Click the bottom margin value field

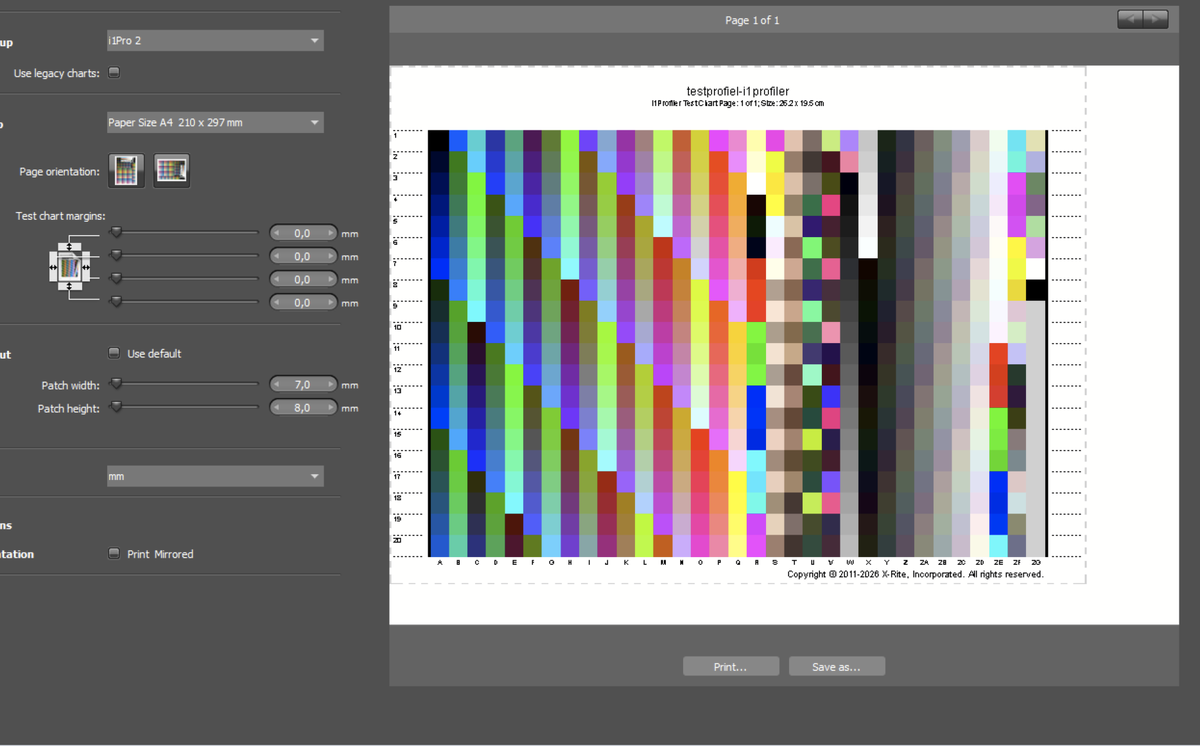pos(303,303)
